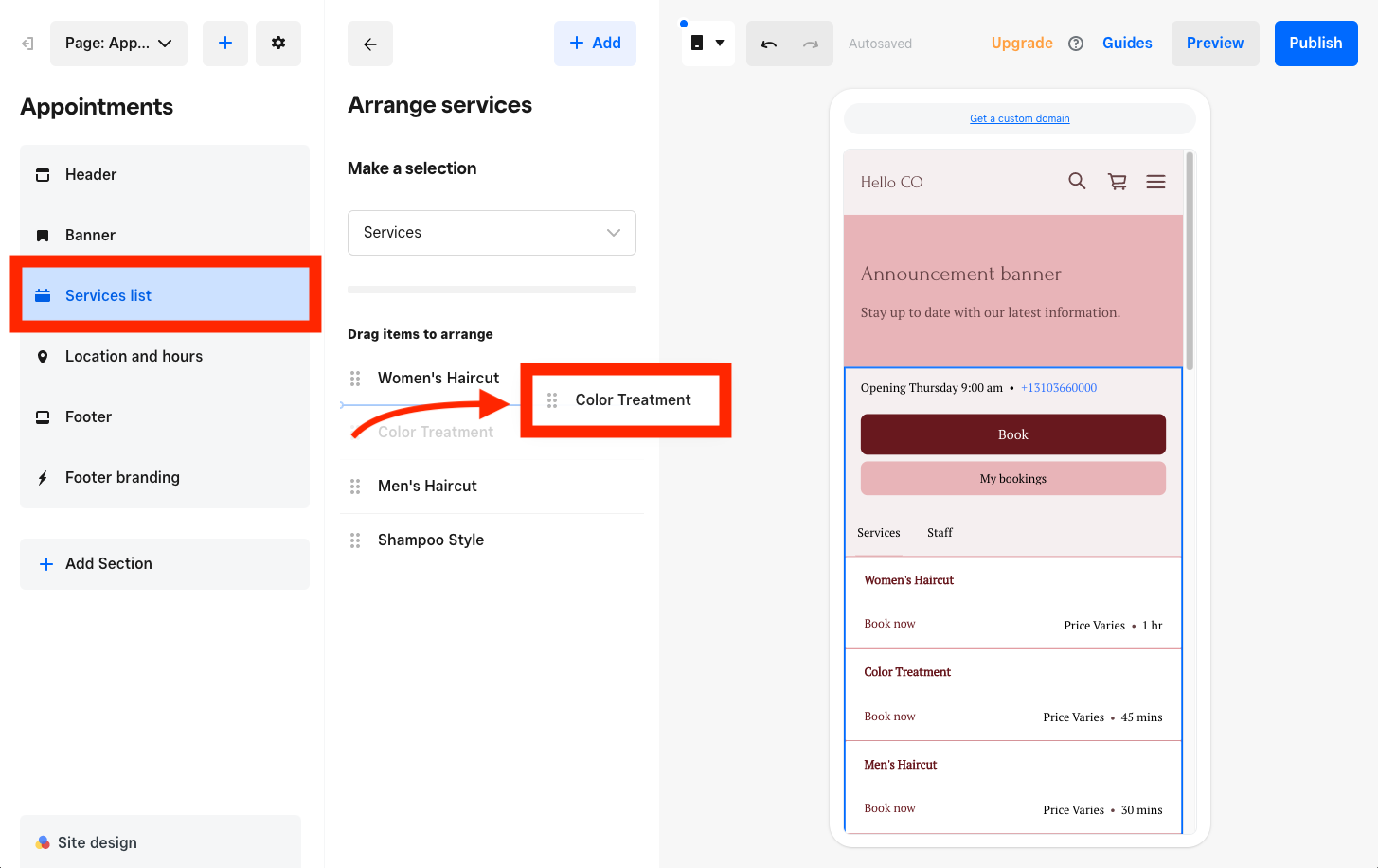Open Site design panel
Screen dimensions: 1378x868
[x=161, y=841]
